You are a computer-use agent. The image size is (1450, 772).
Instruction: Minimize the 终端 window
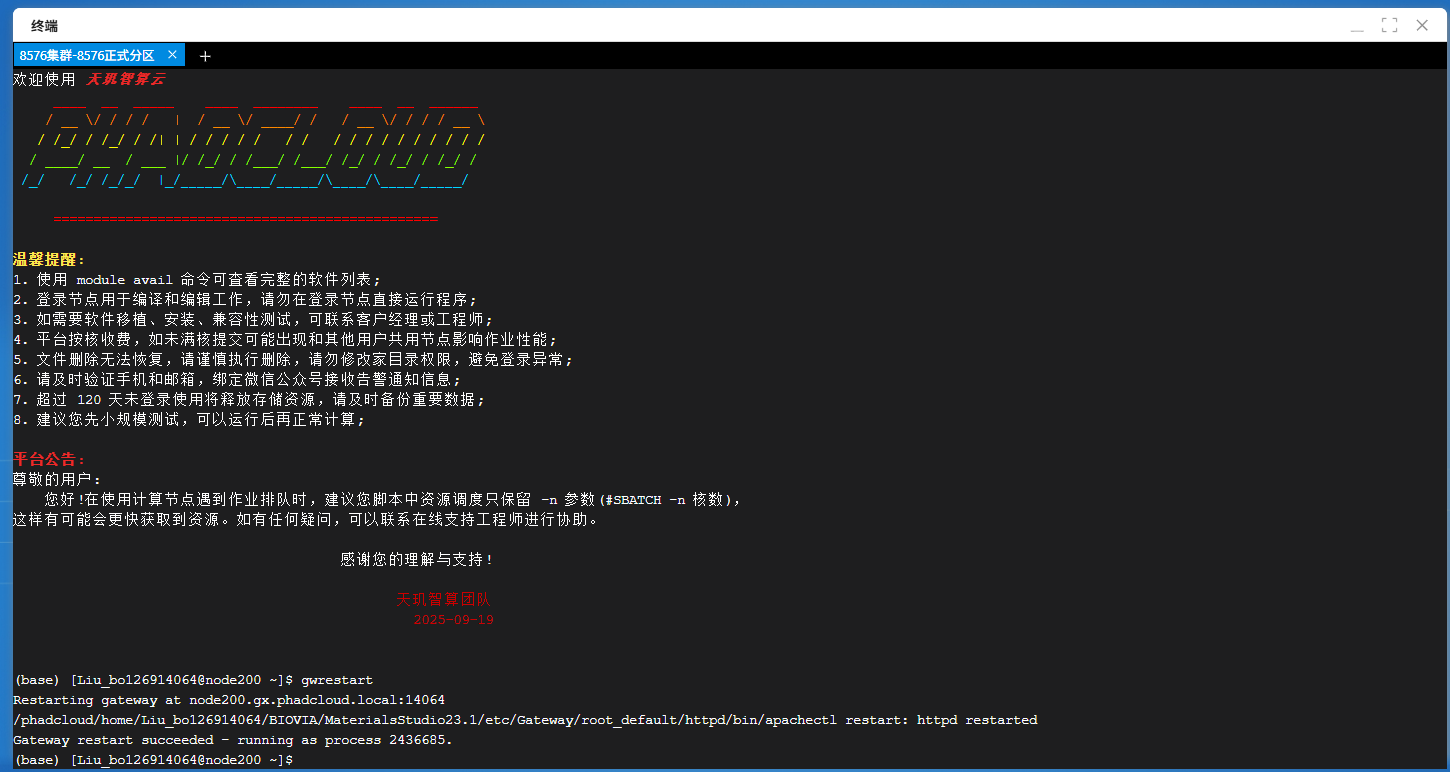click(1357, 26)
